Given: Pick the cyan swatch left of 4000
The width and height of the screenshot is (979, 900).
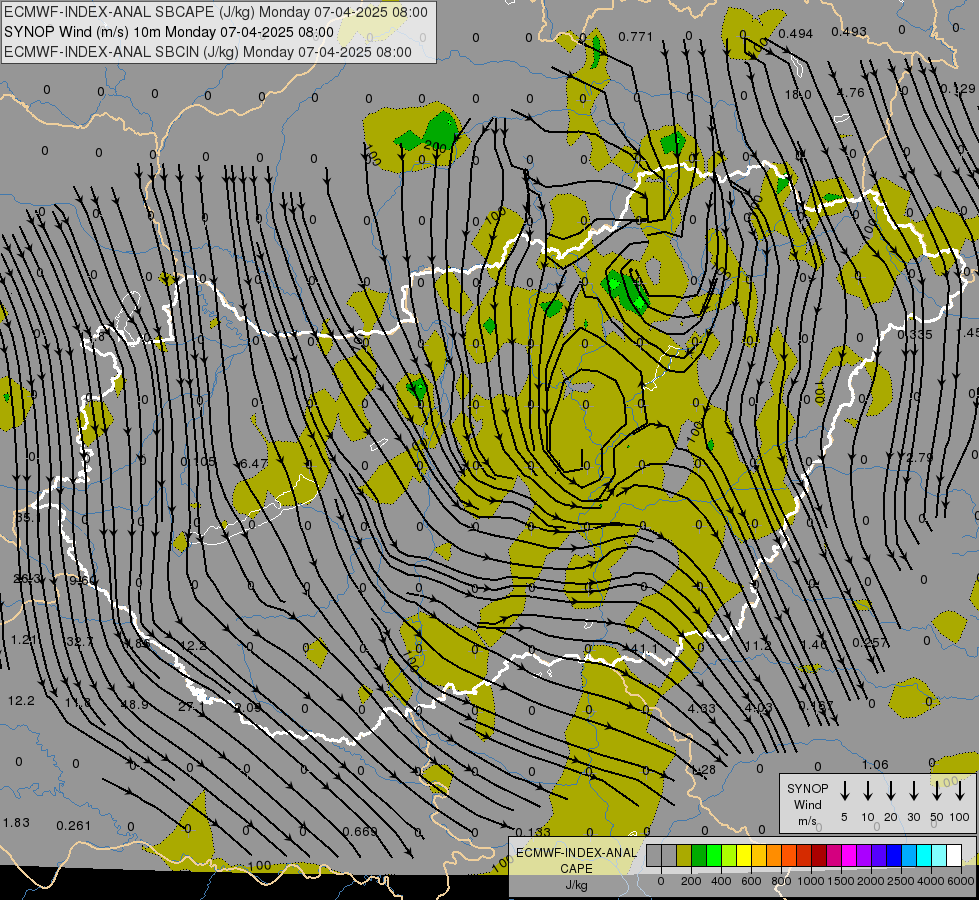Looking at the screenshot, I should coord(923,856).
